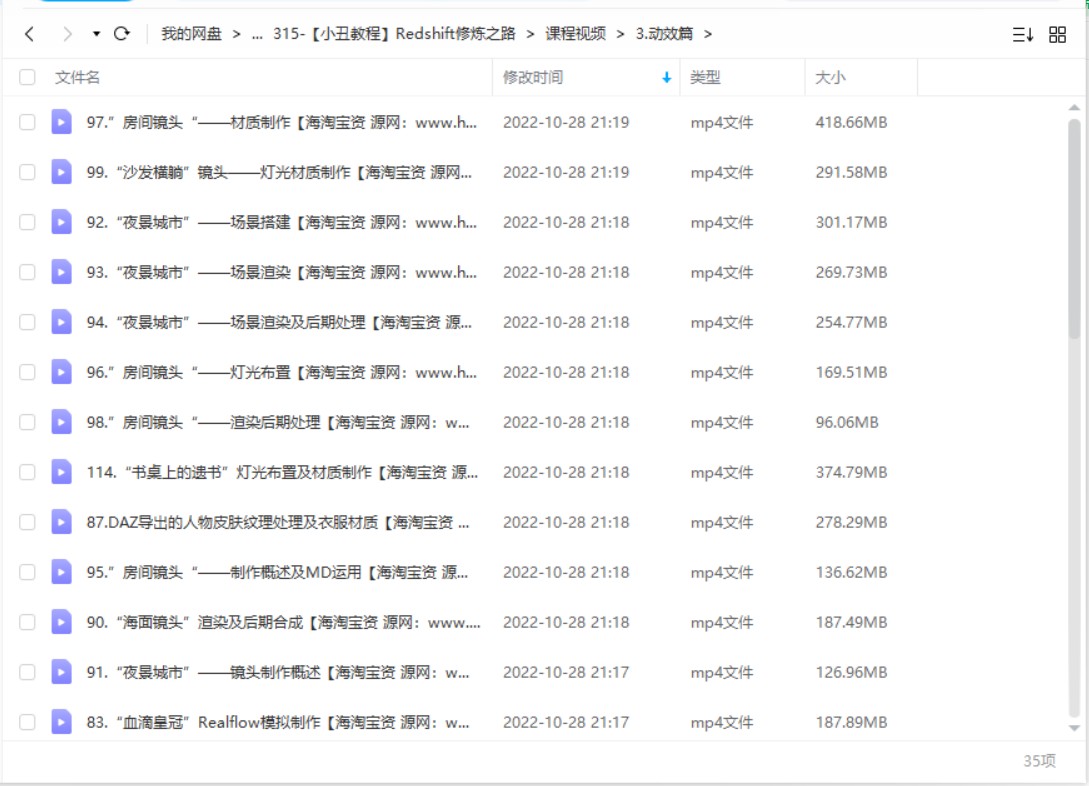Sort by 大小 column header

pos(830,77)
